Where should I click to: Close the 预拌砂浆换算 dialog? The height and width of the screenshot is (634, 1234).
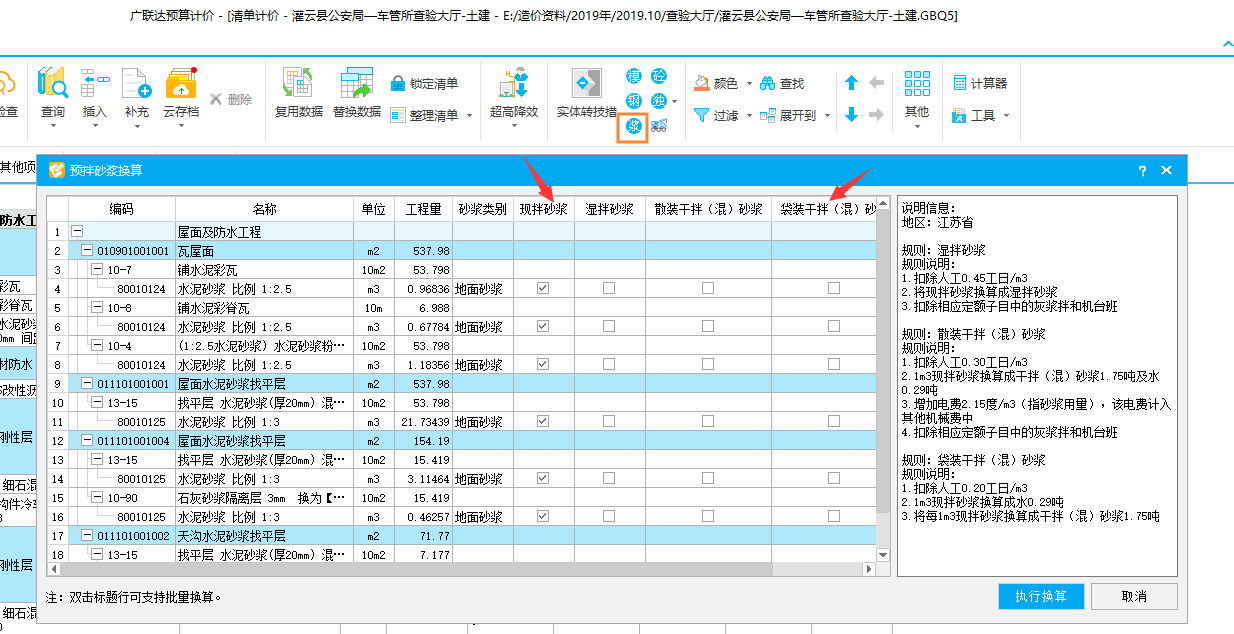[x=1166, y=170]
